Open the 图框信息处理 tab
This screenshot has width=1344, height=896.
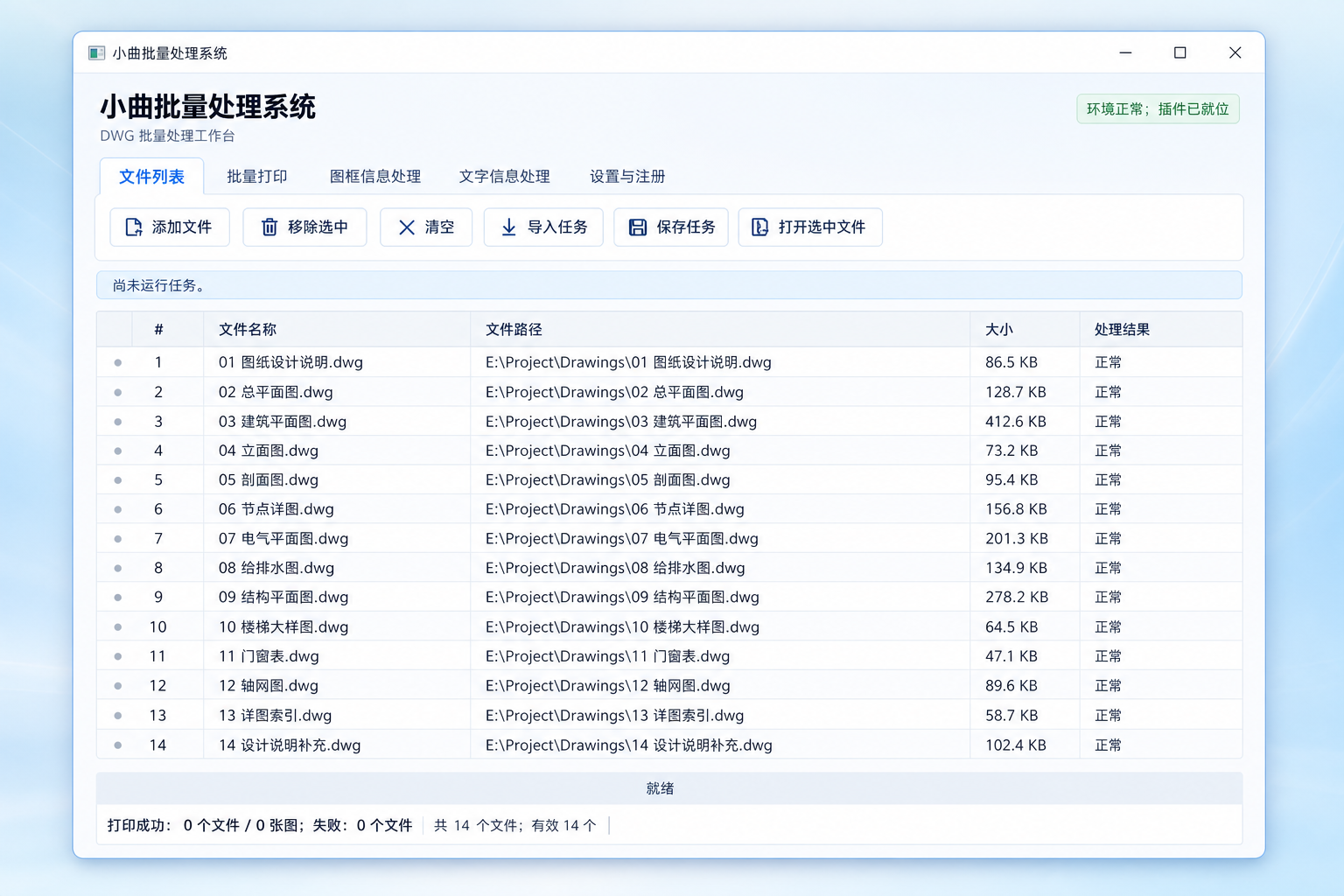point(375,177)
